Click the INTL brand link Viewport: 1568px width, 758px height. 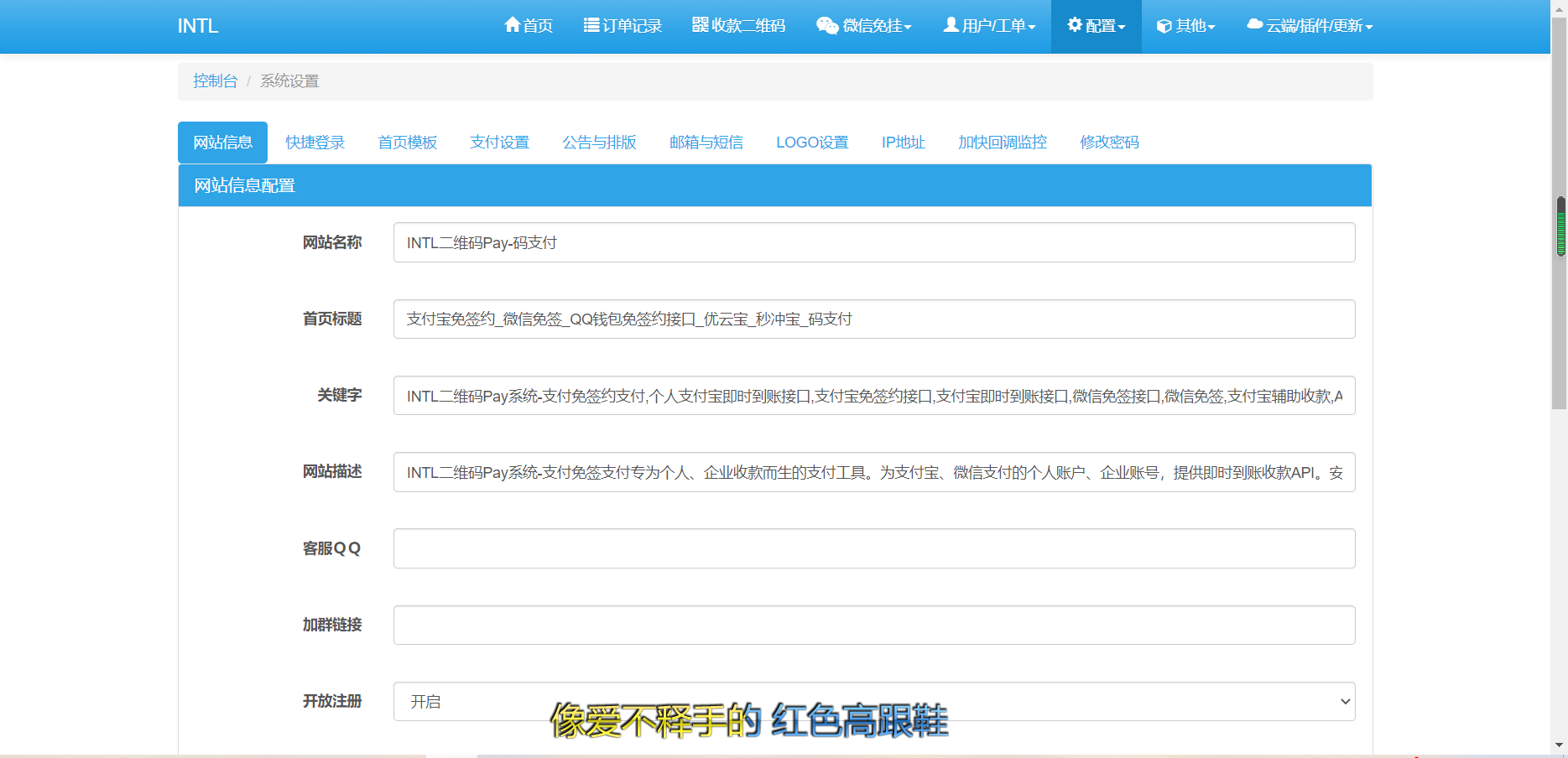point(198,26)
